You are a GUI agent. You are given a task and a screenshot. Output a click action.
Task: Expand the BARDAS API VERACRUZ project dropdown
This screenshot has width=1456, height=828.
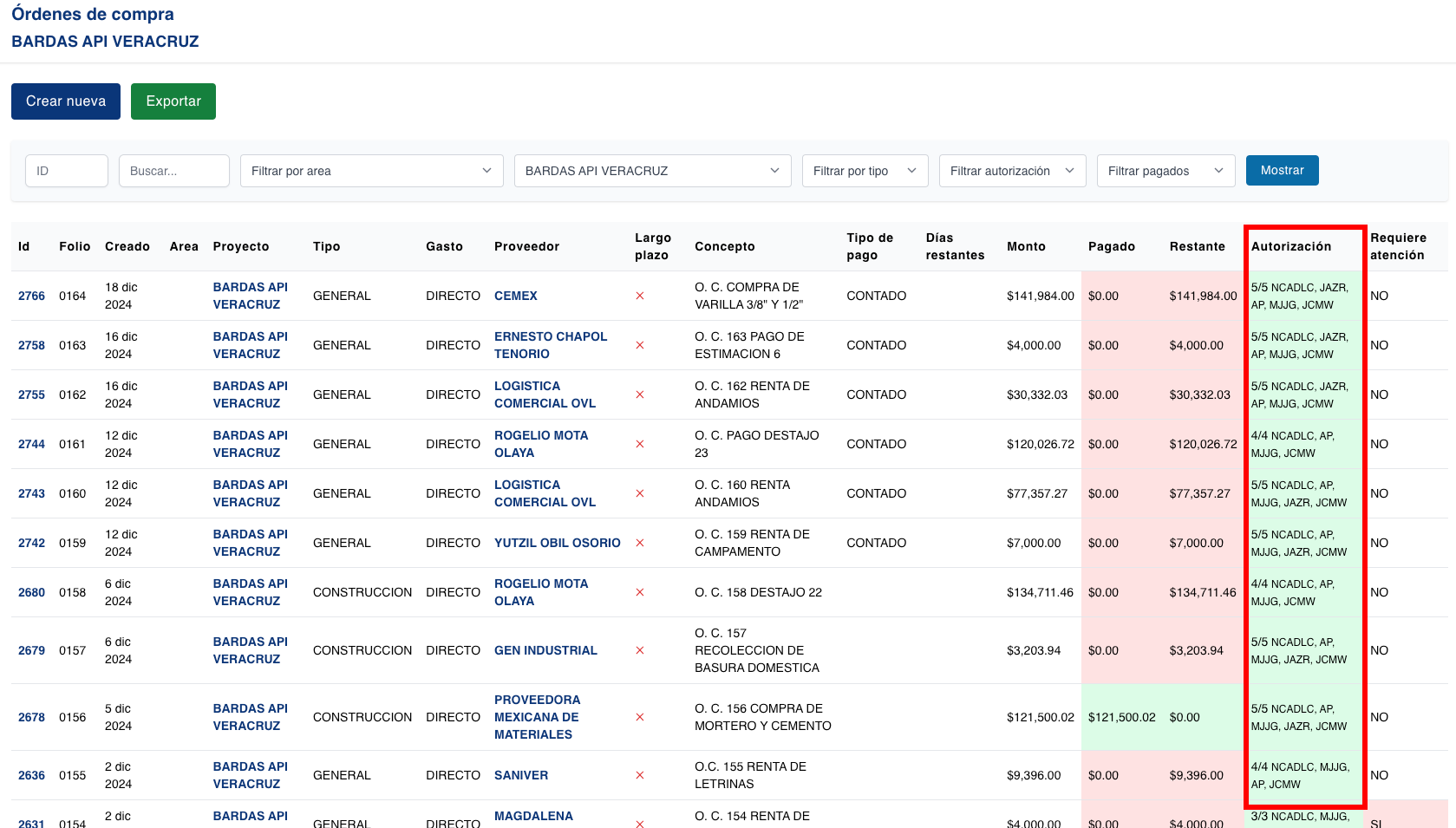click(652, 171)
